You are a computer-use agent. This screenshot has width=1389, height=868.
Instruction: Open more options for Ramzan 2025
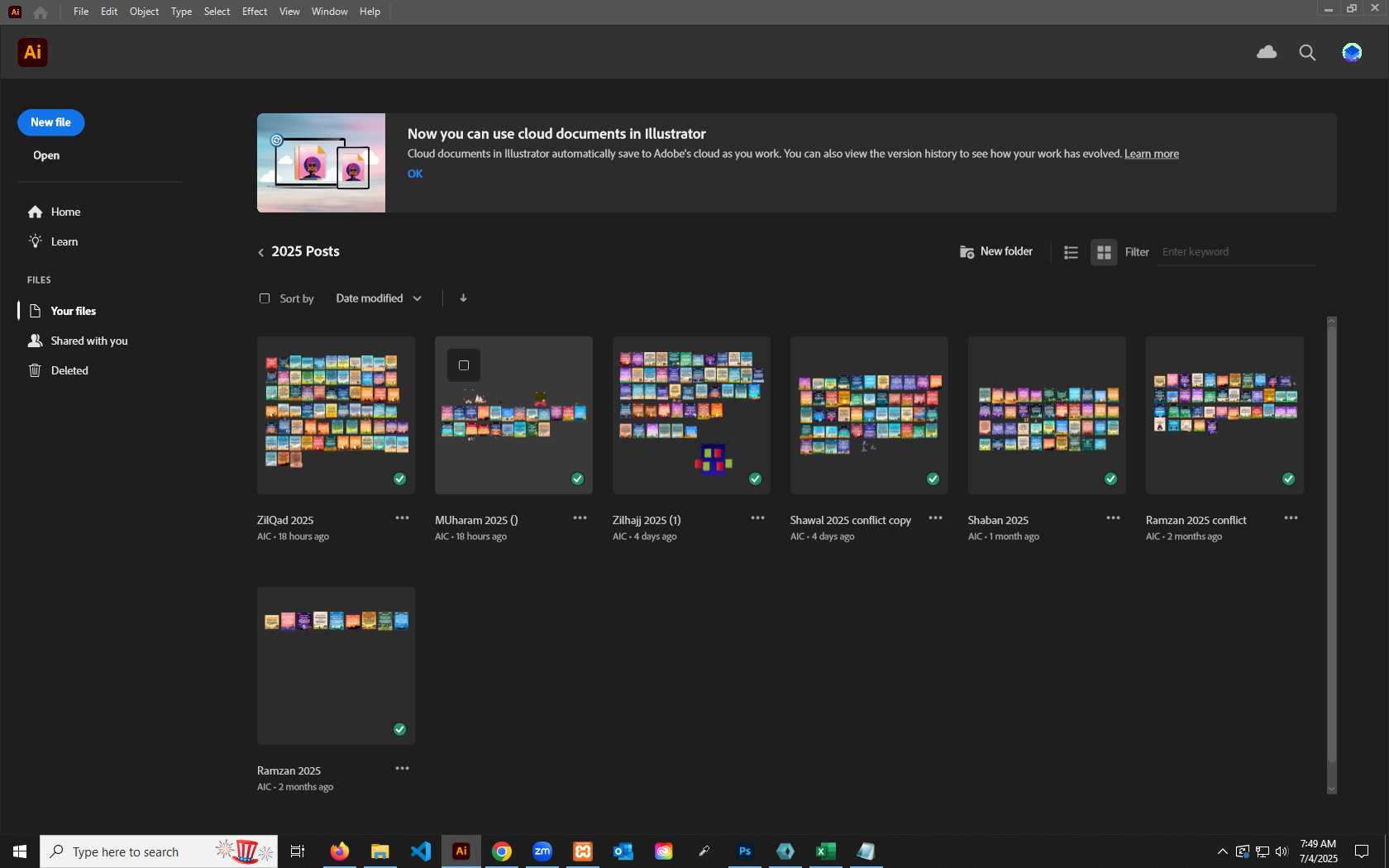click(x=402, y=769)
